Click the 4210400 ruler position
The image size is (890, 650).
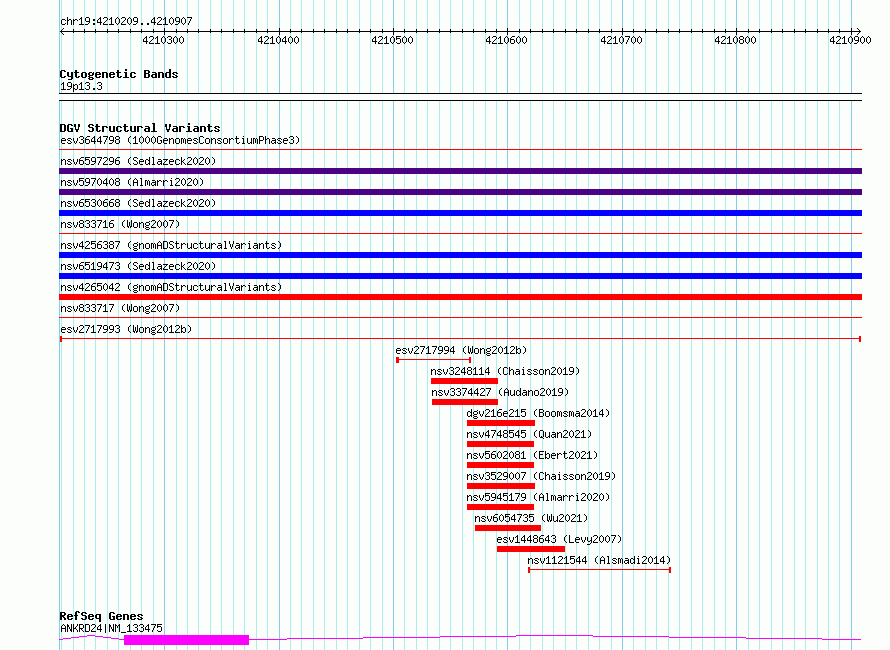click(278, 40)
